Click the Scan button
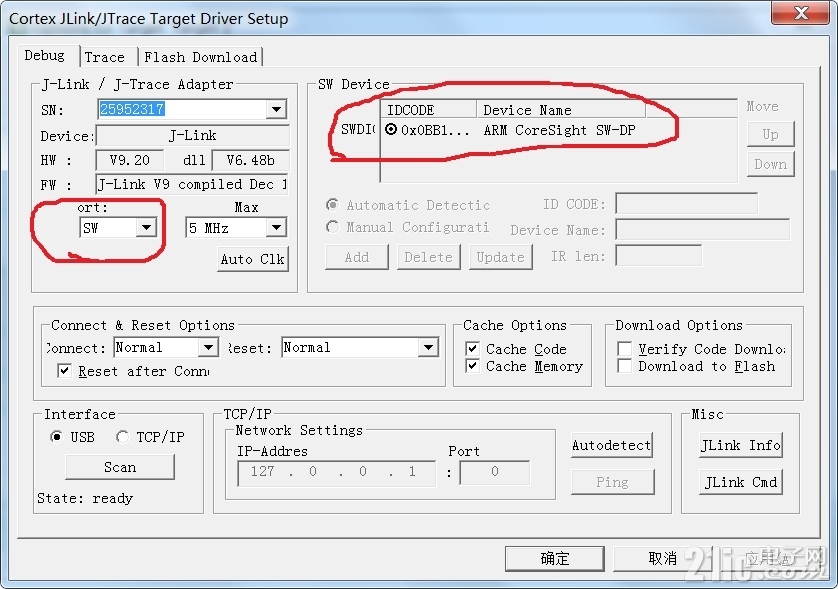This screenshot has height=589, width=838. click(120, 467)
